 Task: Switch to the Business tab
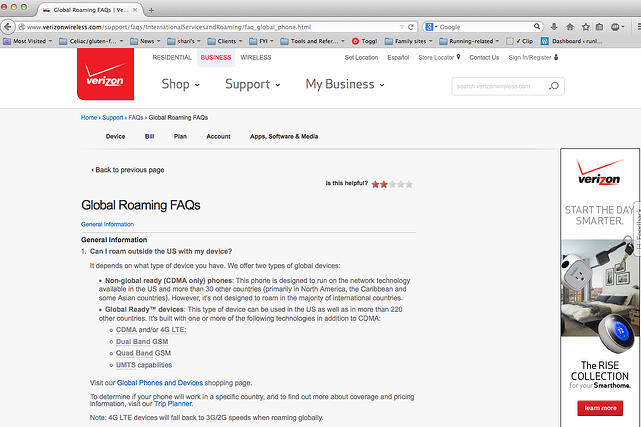pyautogui.click(x=216, y=58)
